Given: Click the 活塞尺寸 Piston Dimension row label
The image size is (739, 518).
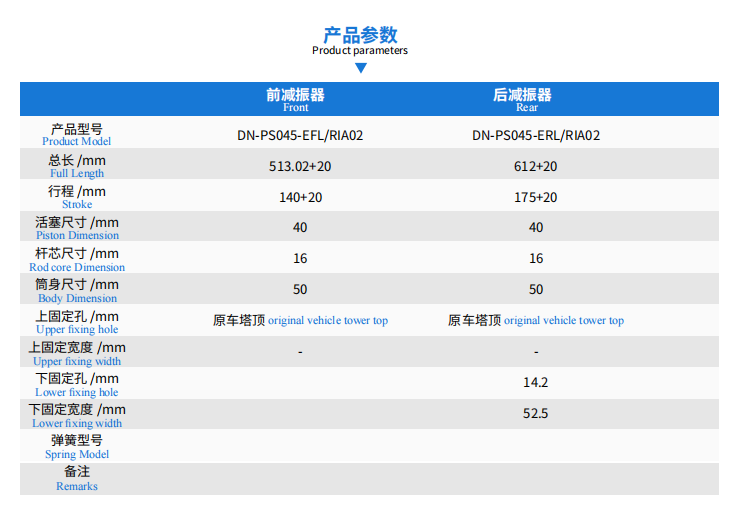Looking at the screenshot, I should 77,228.
